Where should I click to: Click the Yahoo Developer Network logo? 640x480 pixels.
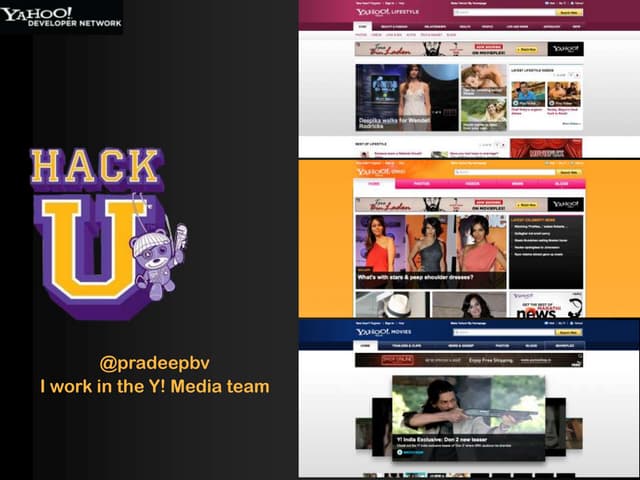[60, 16]
